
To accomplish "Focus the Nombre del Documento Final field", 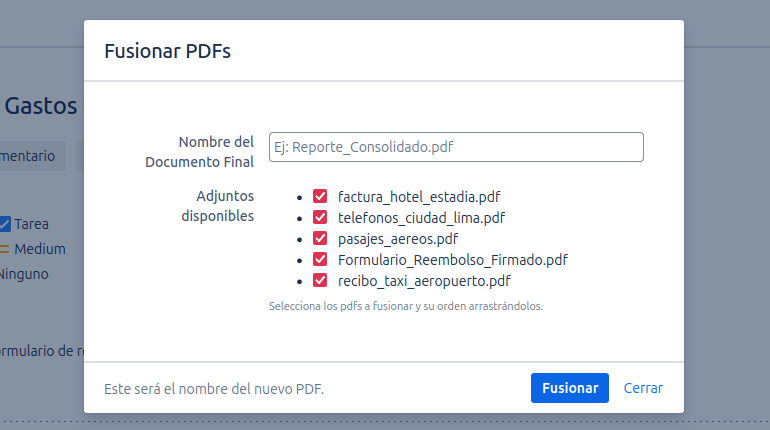I will (x=456, y=147).
